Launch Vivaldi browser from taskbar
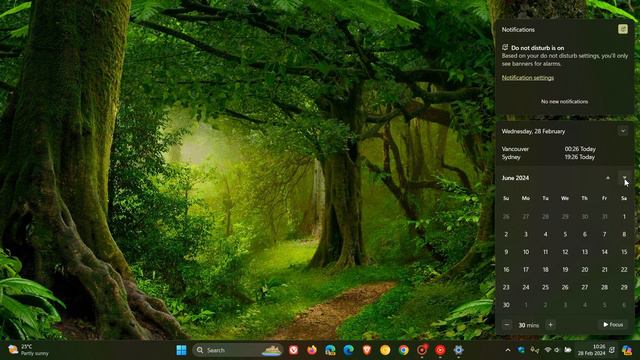 (293, 350)
